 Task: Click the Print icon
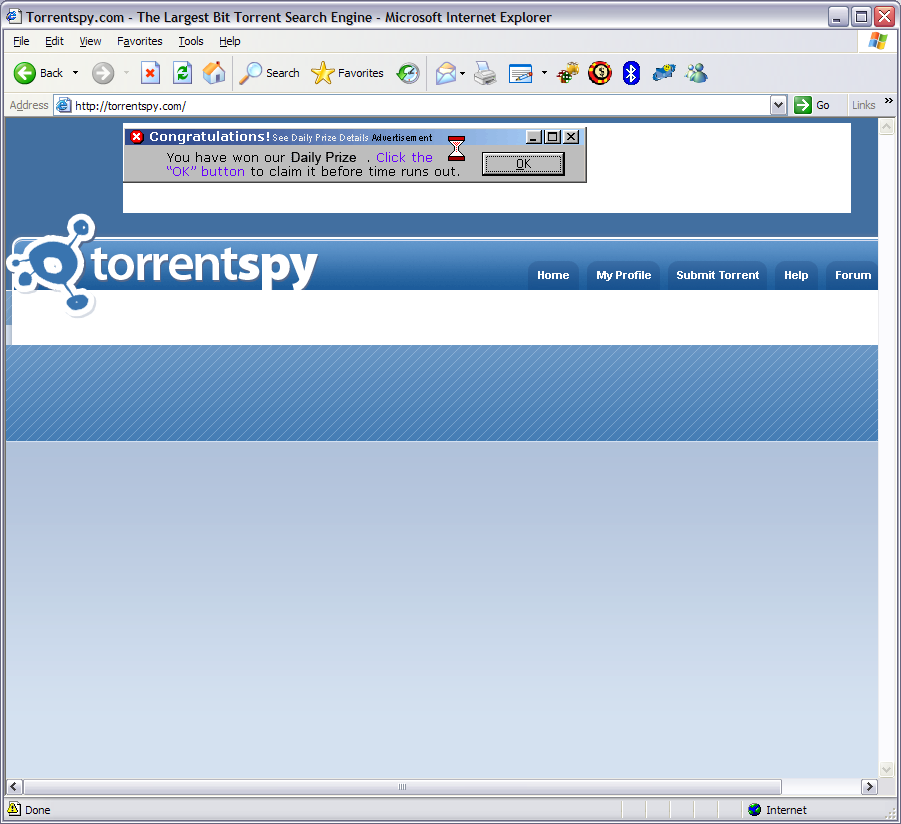click(x=486, y=73)
